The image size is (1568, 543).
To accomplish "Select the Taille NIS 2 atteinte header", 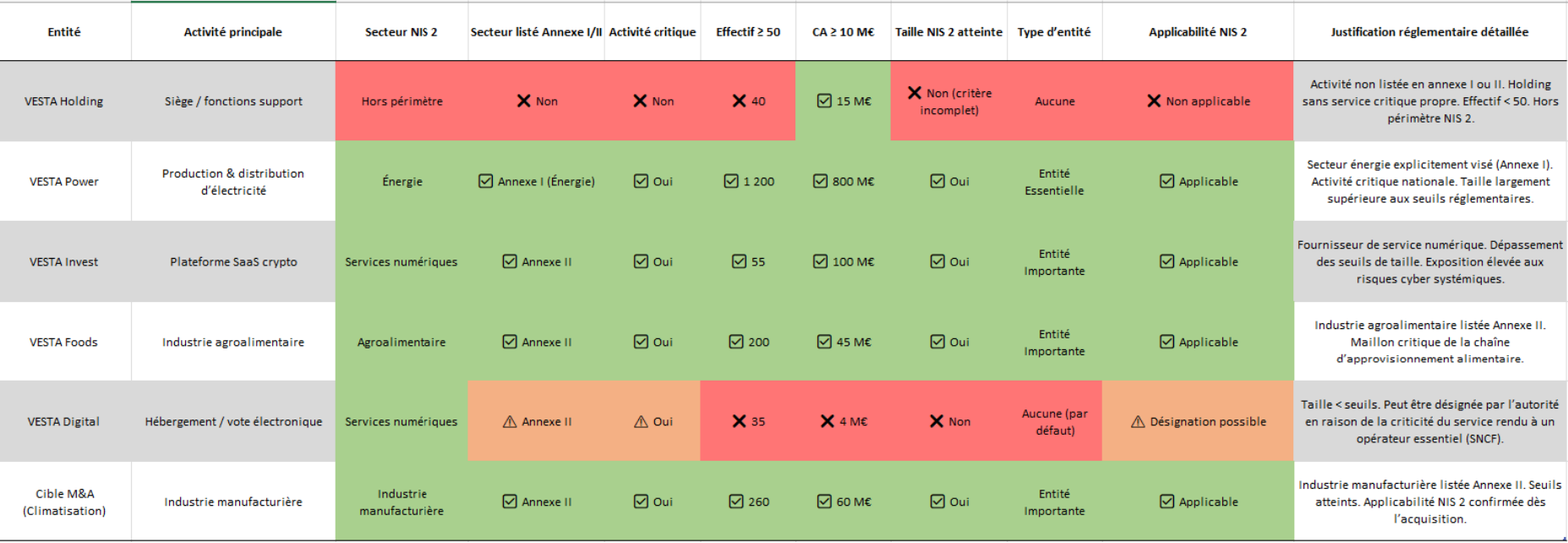I will point(948,31).
